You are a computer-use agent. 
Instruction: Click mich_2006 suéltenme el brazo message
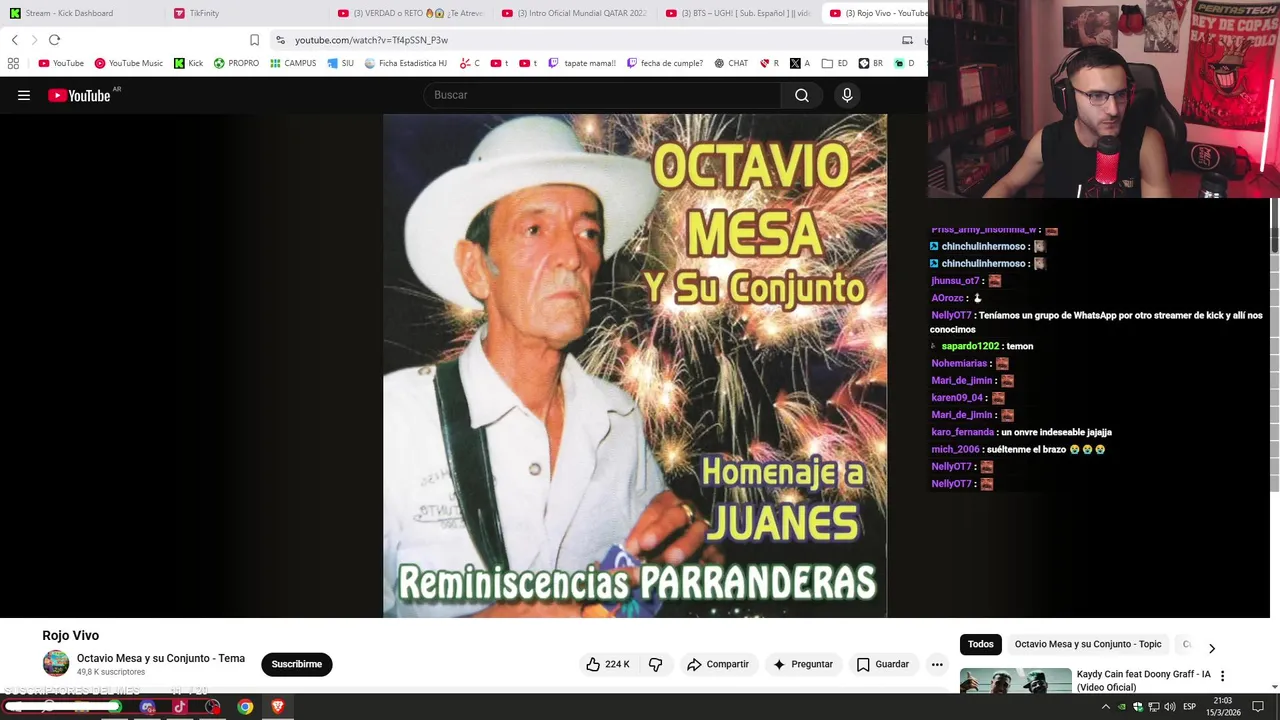pos(1018,449)
